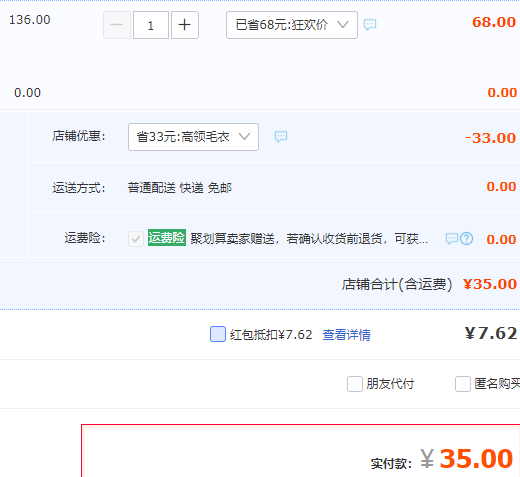Click the chevron arrow in 狂欢价 dropdown
The image size is (520, 477).
(x=343, y=24)
